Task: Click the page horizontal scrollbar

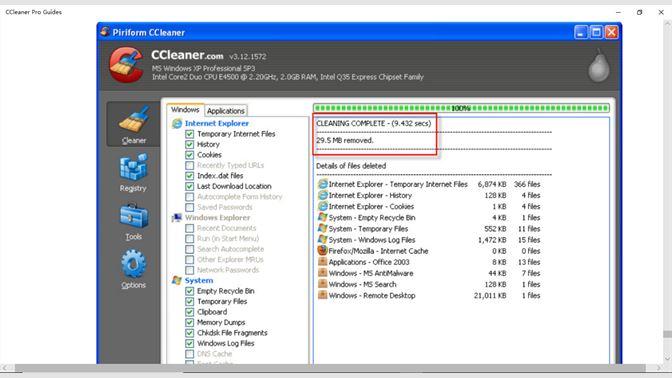Action: tap(330, 368)
